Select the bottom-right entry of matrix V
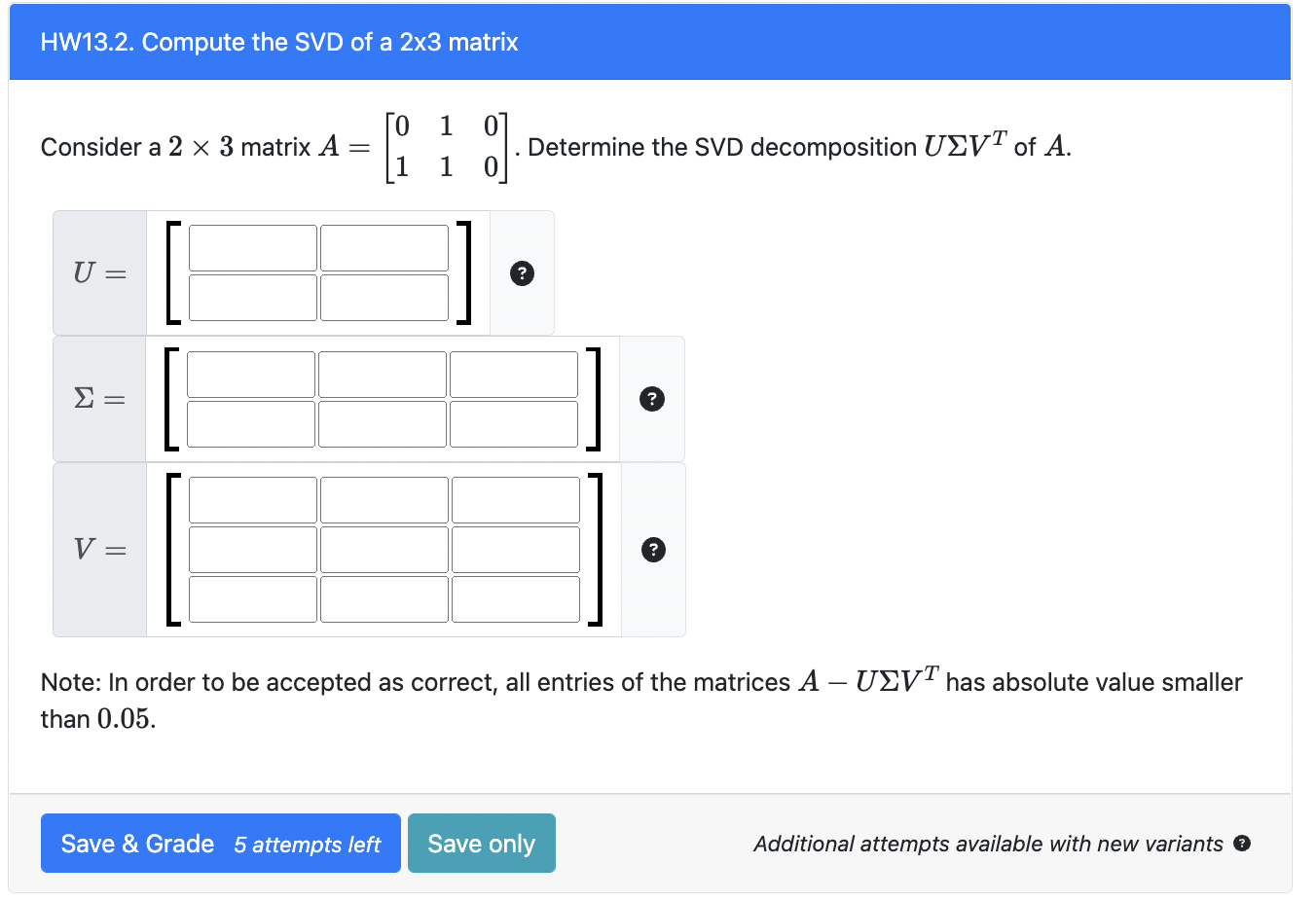The height and width of the screenshot is (901, 1316). tap(515, 599)
